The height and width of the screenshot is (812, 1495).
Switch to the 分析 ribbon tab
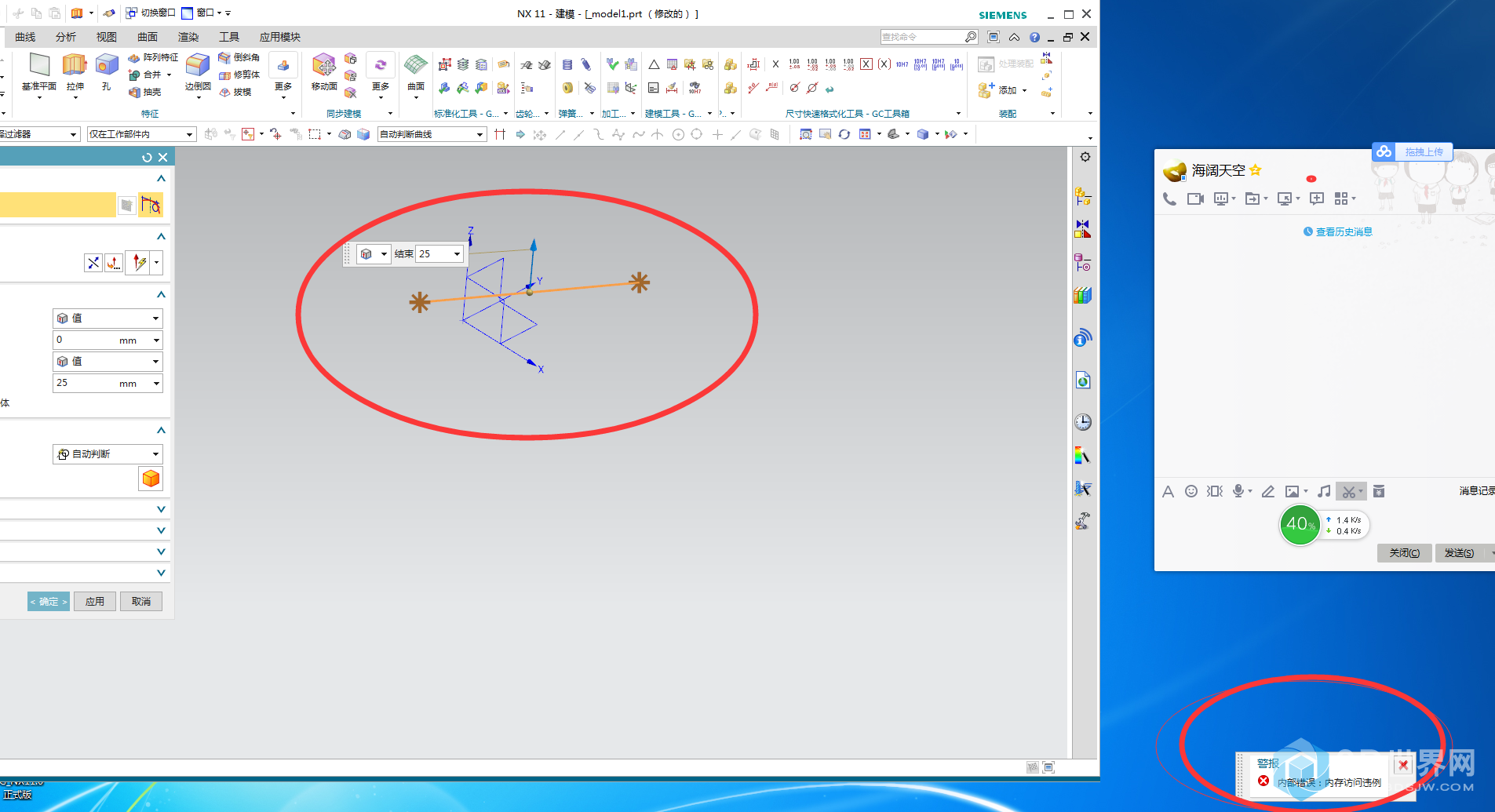click(x=66, y=37)
